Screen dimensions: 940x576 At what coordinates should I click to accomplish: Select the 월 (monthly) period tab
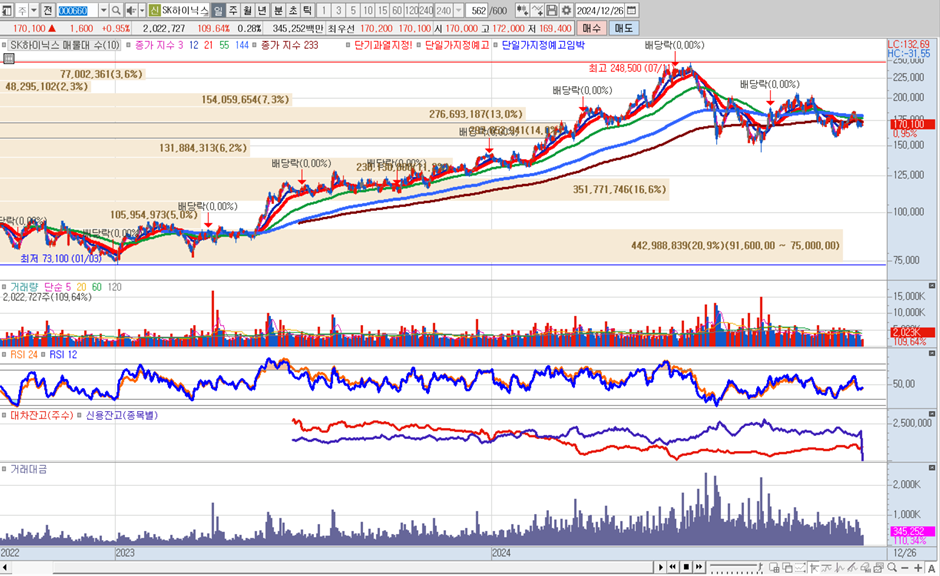(248, 10)
